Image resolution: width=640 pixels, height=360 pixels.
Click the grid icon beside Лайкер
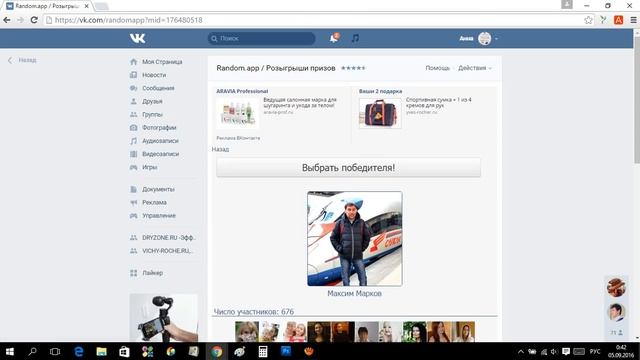(133, 273)
